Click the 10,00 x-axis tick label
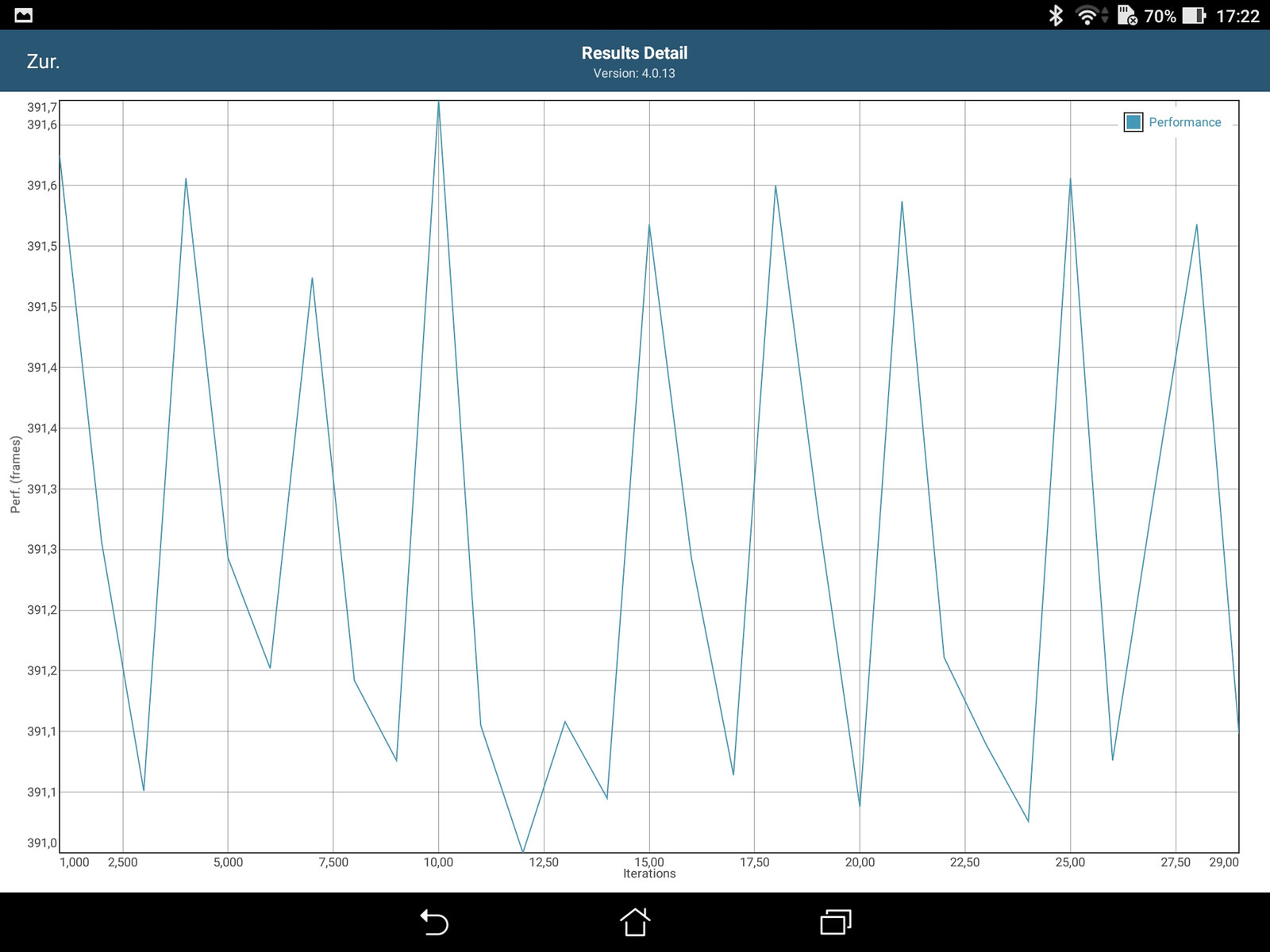The height and width of the screenshot is (952, 1270). (x=438, y=862)
